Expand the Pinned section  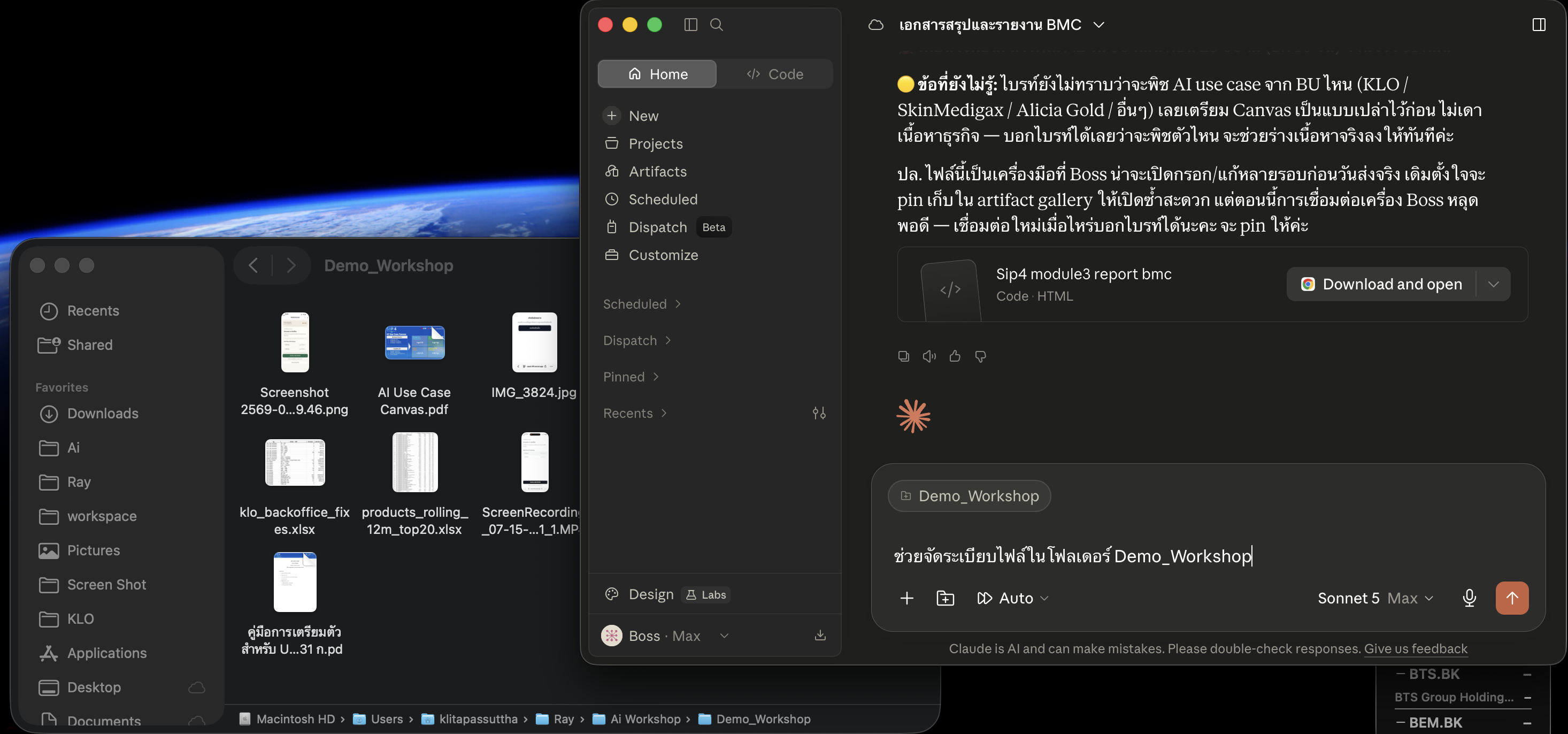(631, 377)
